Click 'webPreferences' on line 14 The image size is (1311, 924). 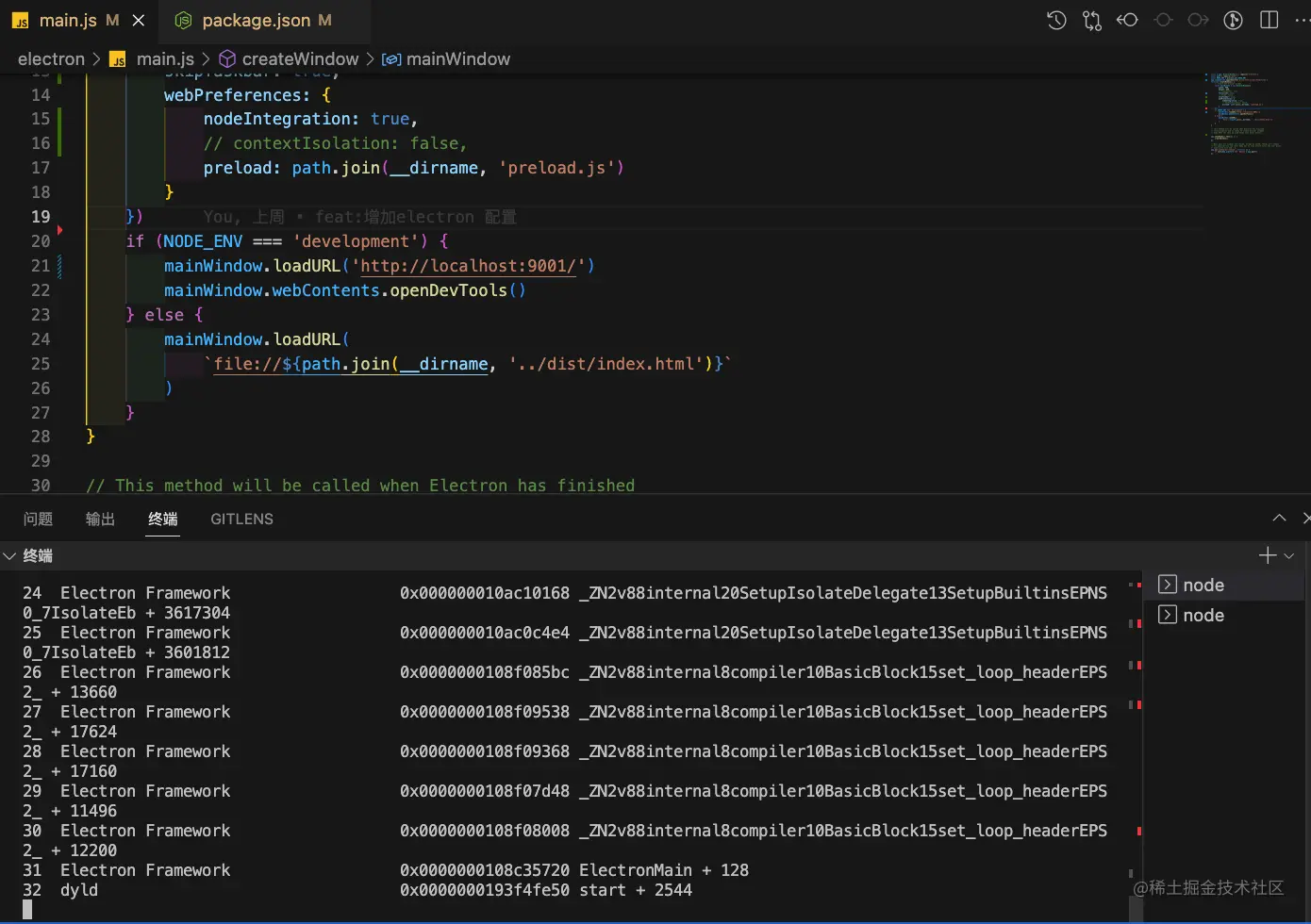[x=232, y=94]
